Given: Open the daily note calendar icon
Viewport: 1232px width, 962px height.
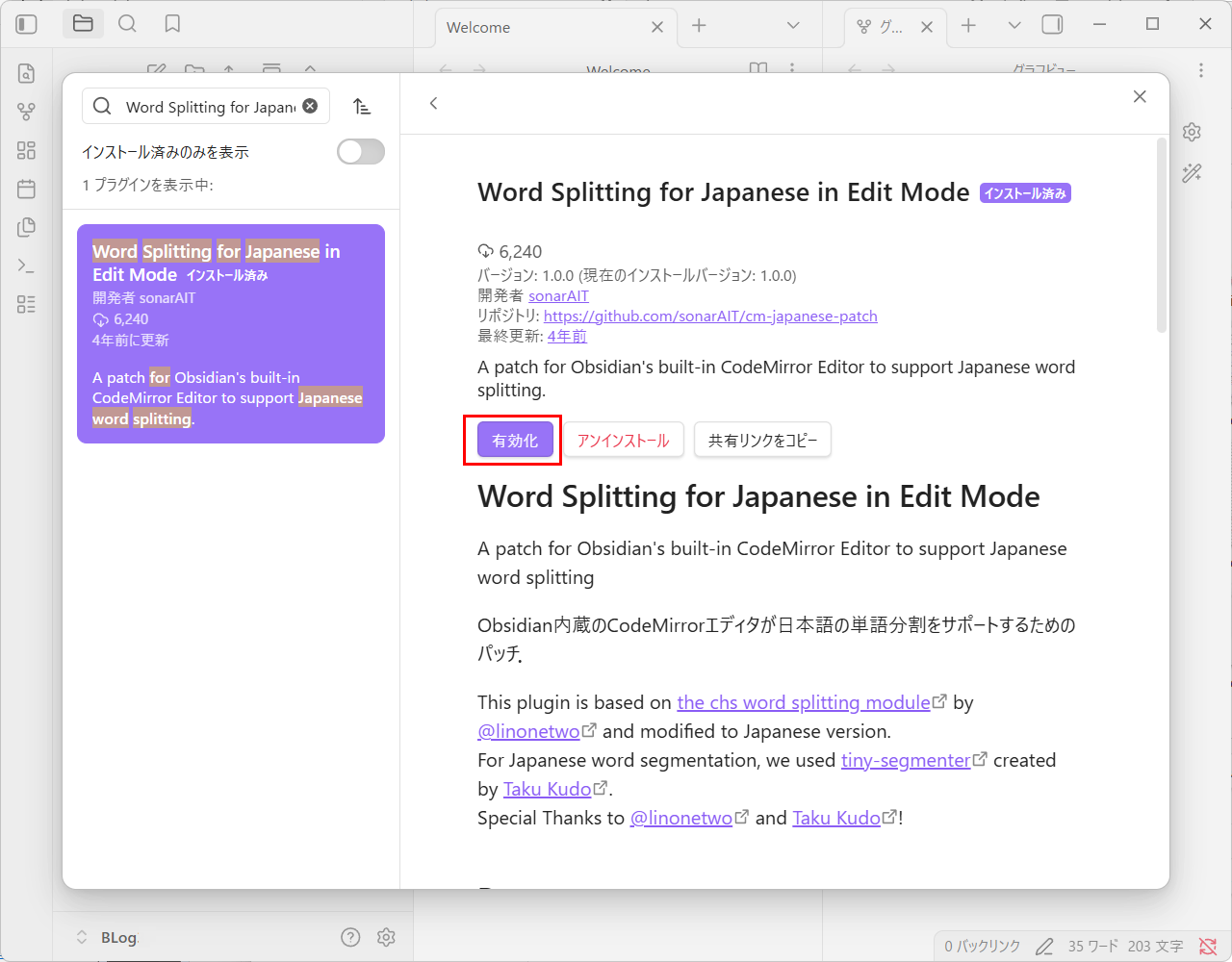Looking at the screenshot, I should point(27,189).
